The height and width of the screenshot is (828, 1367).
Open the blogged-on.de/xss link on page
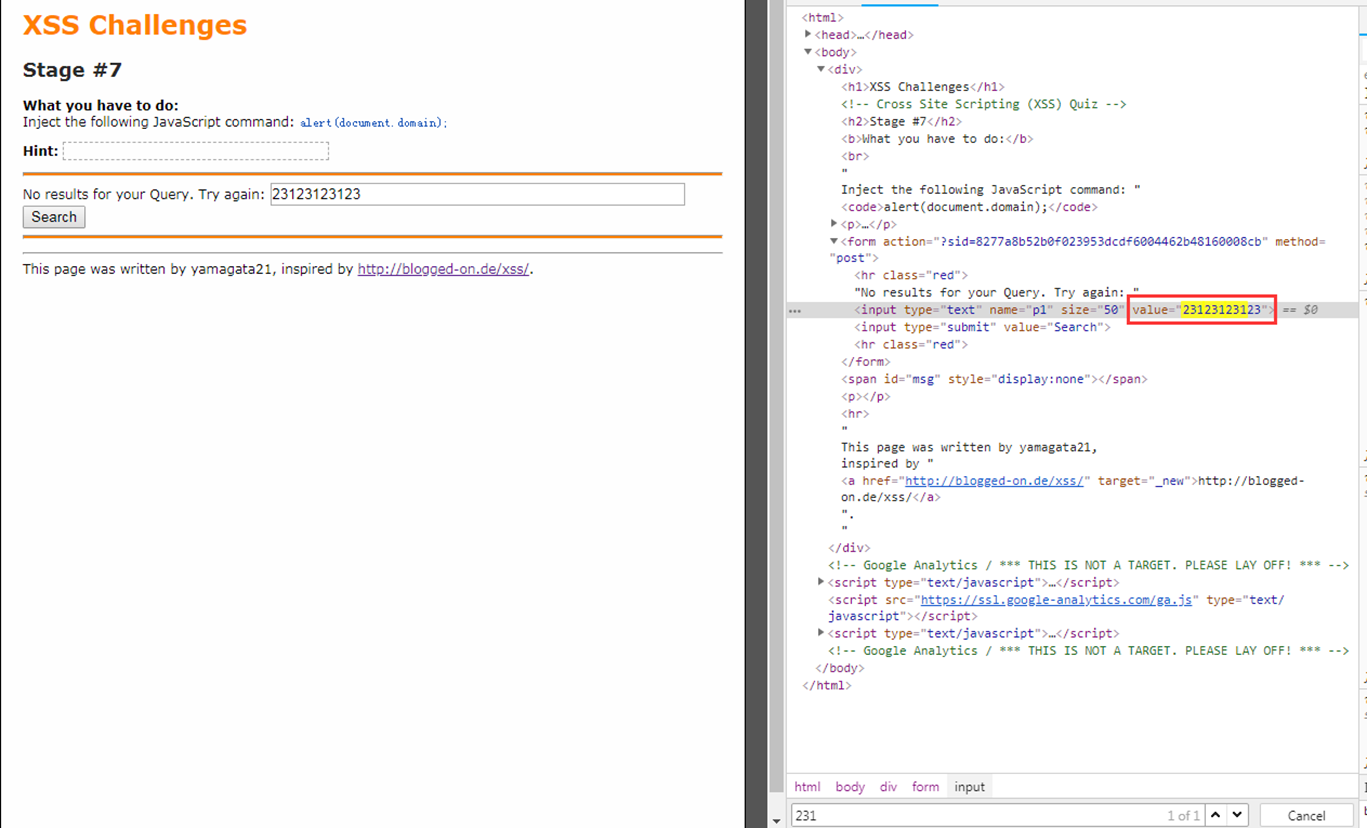tap(444, 269)
